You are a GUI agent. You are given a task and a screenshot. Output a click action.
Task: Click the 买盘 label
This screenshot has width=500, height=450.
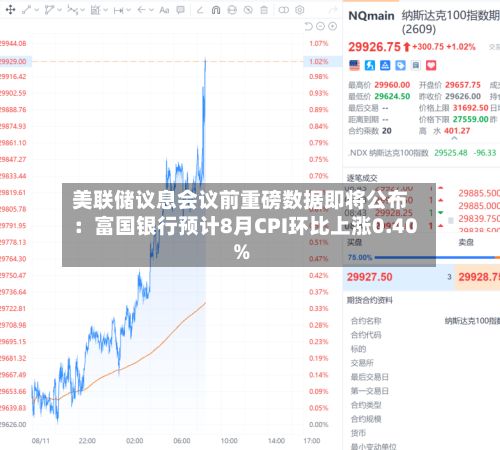[x=354, y=242]
